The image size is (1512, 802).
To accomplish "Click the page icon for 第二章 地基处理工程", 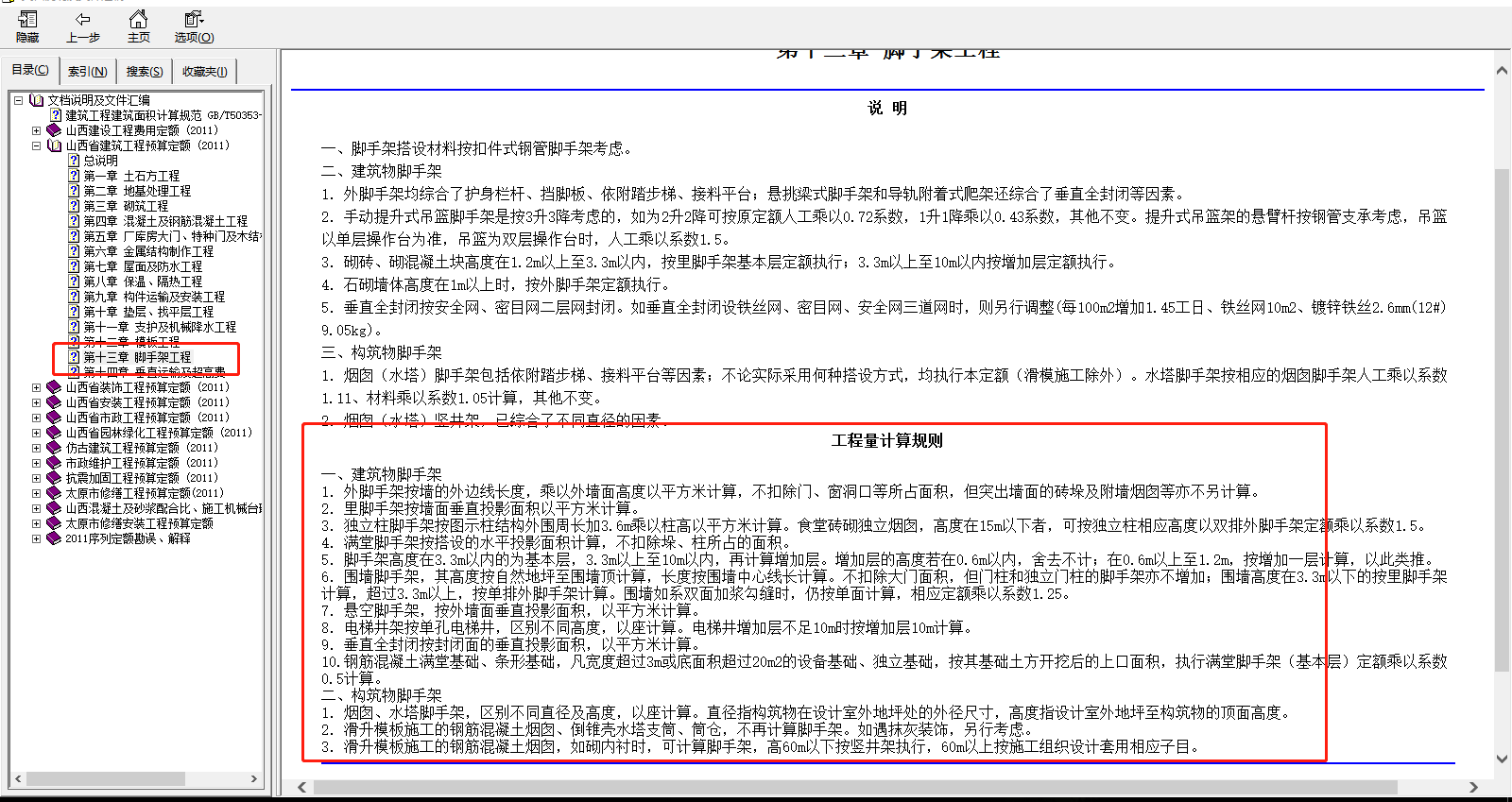I will 74,191.
